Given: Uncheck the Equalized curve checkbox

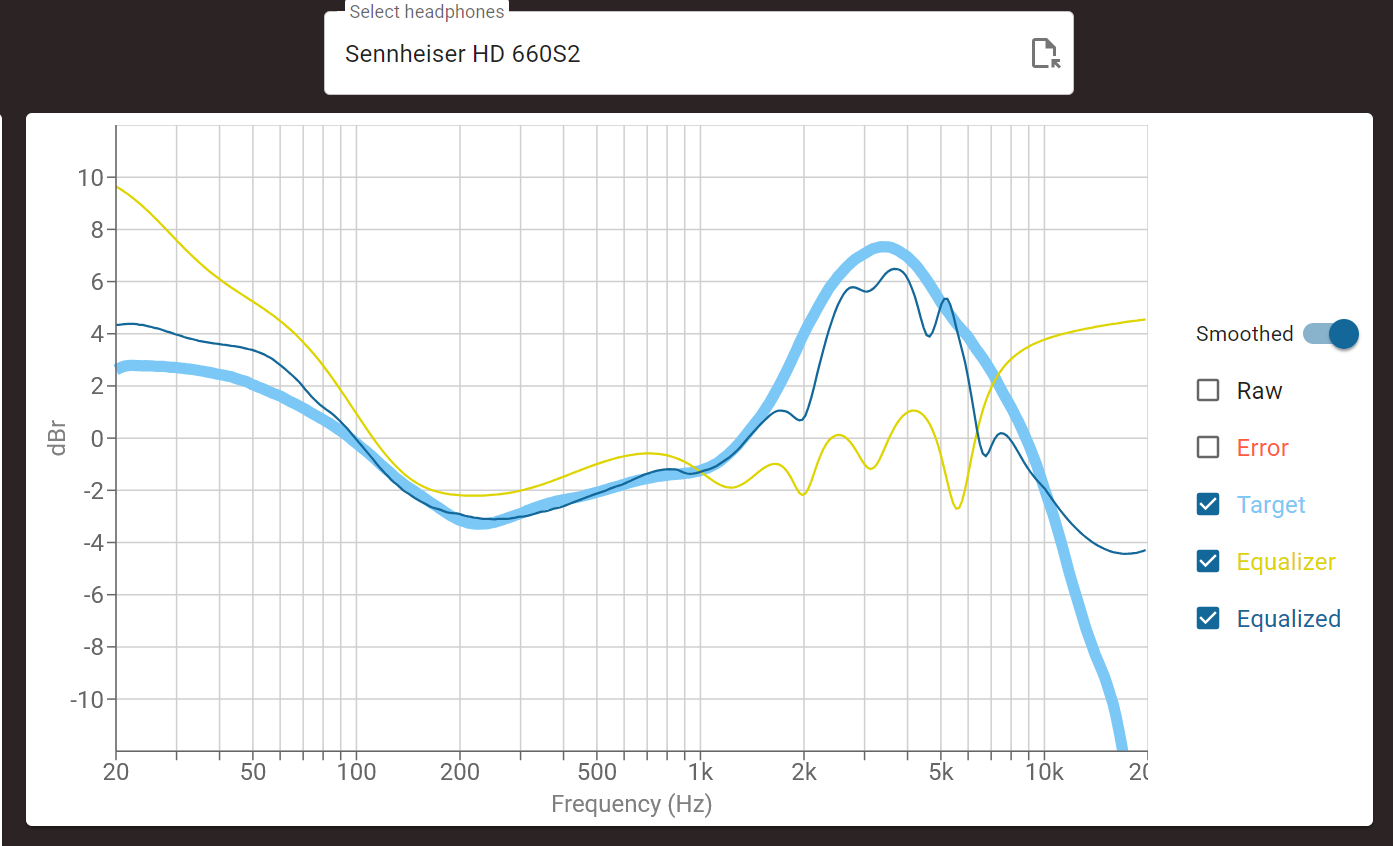Looking at the screenshot, I should tap(1208, 619).
